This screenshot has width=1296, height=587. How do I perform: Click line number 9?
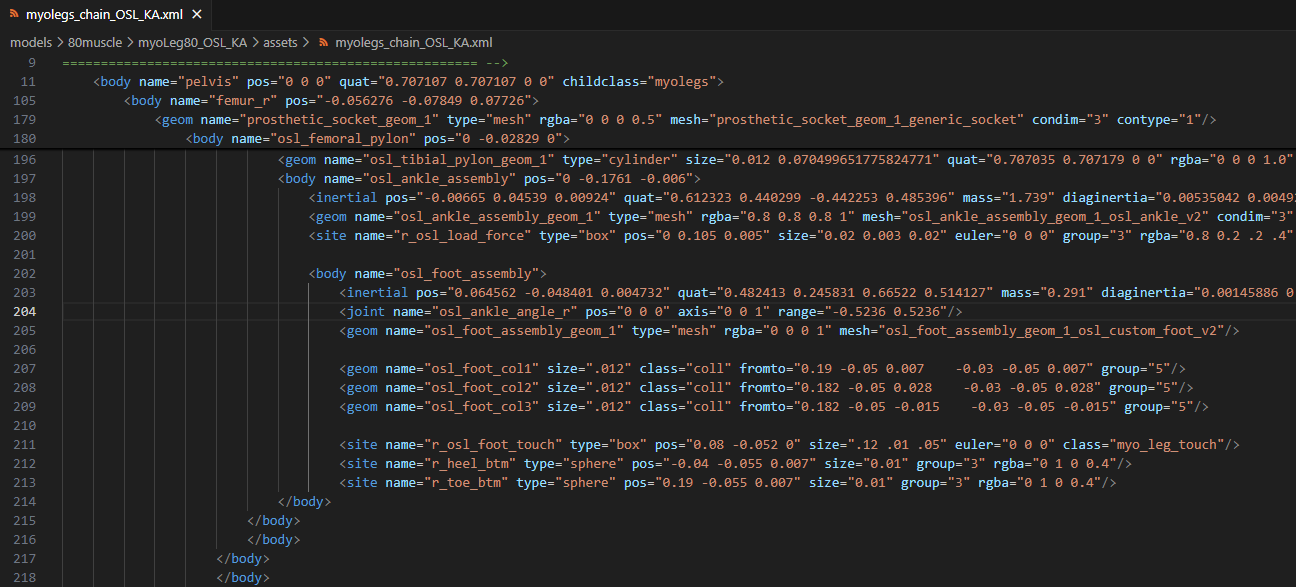click(32, 62)
